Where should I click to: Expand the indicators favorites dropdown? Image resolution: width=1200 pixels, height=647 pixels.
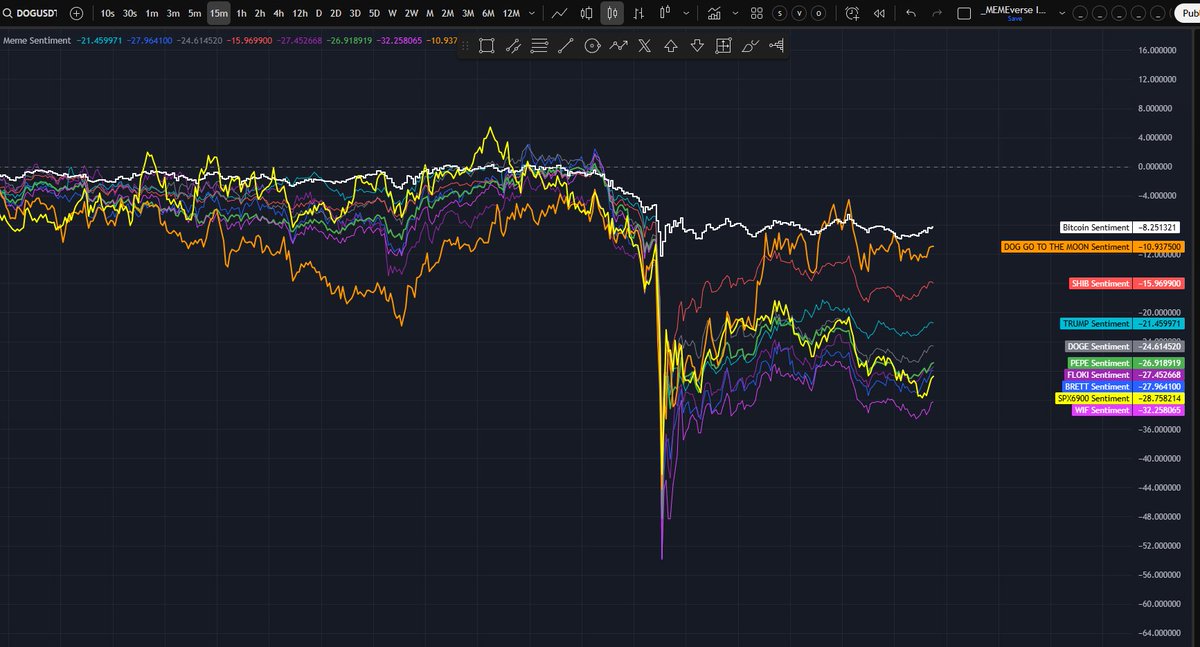coord(735,14)
